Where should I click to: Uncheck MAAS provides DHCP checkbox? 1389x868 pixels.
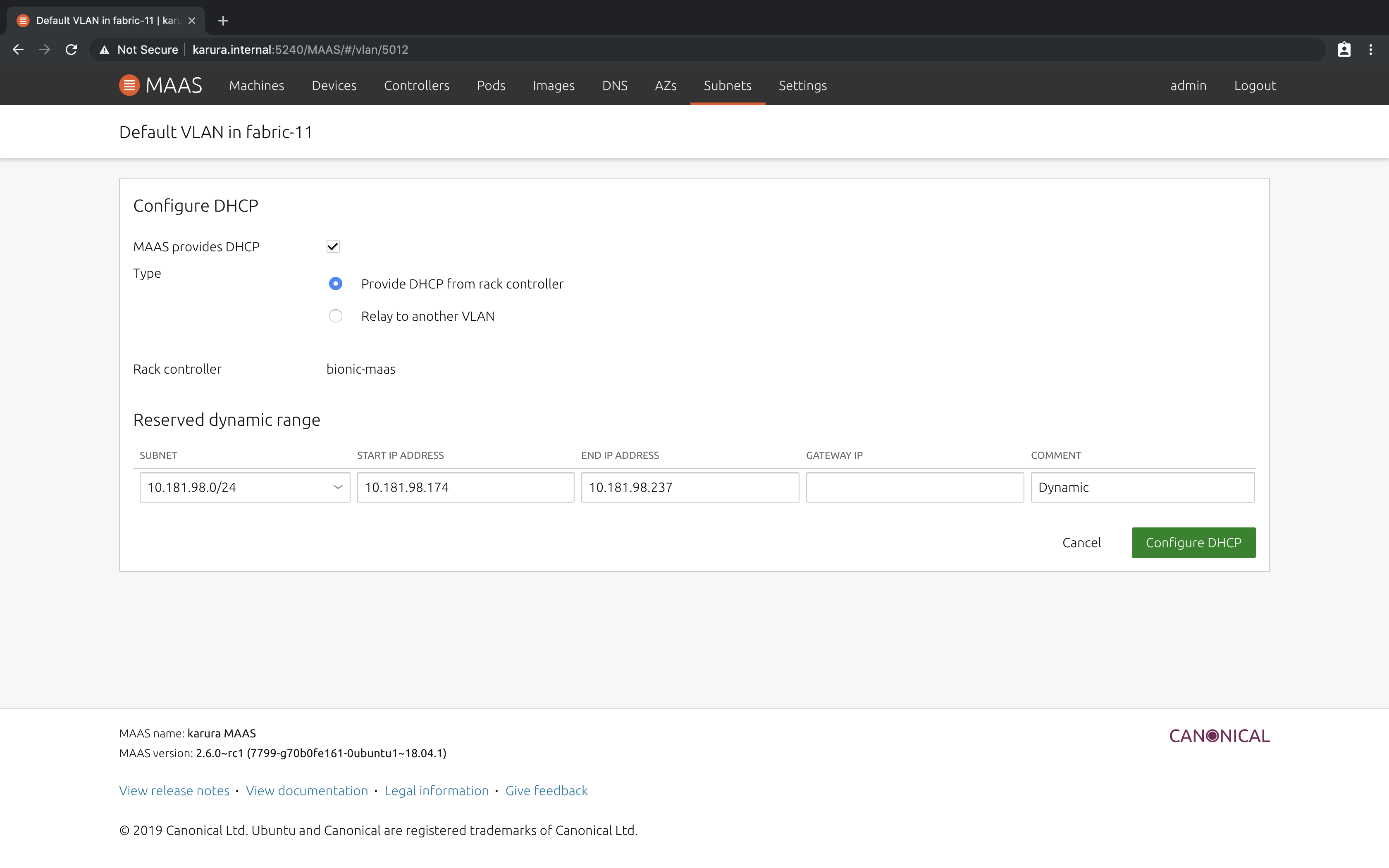[333, 247]
